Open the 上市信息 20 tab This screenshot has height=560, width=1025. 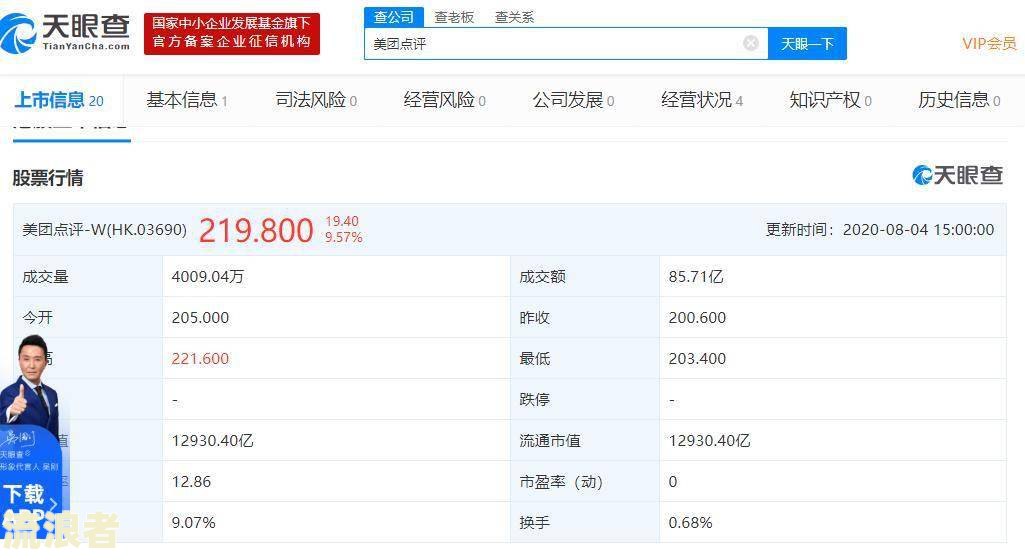click(x=59, y=100)
